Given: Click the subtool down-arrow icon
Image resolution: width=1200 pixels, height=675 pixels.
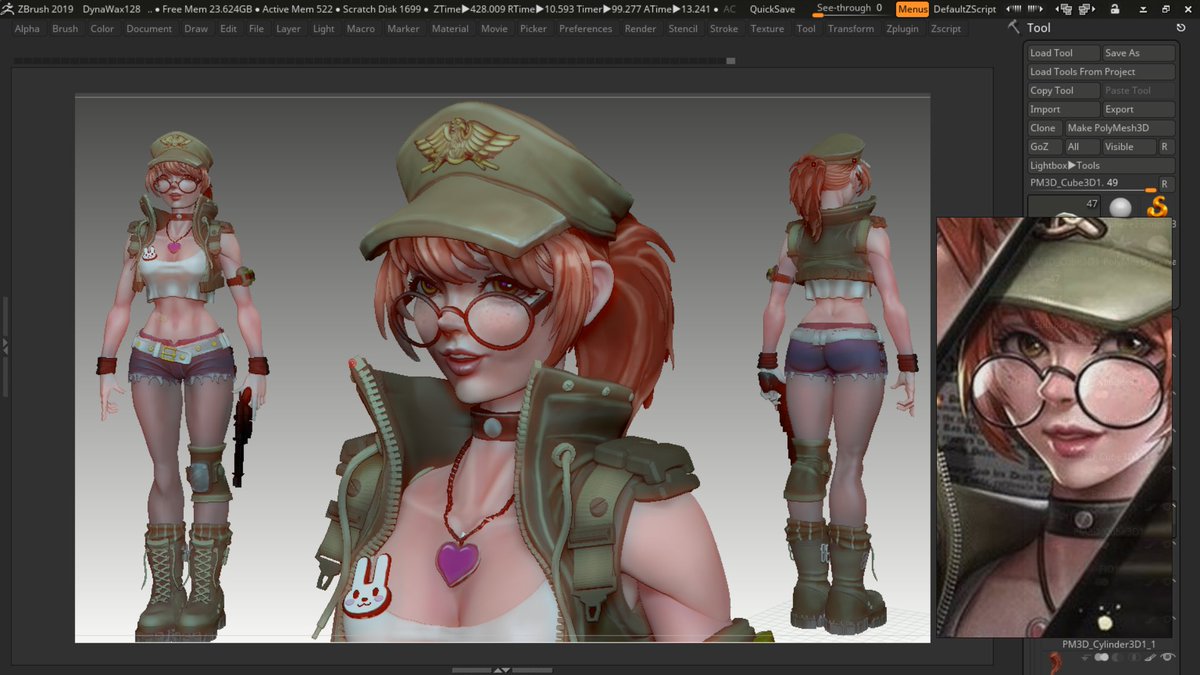Looking at the screenshot, I should [1085, 658].
